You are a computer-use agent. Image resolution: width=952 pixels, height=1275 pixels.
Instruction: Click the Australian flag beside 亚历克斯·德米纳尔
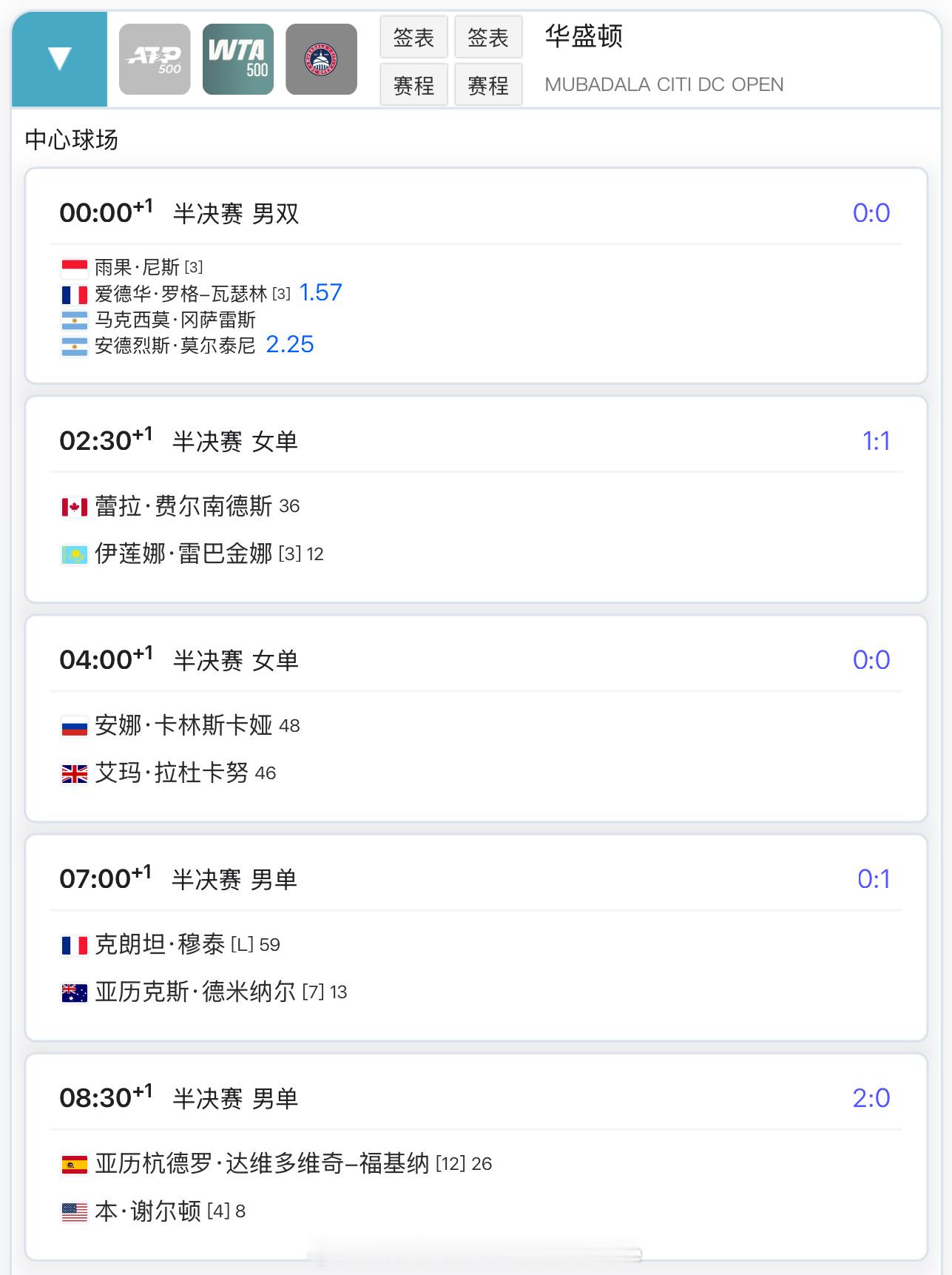(x=75, y=993)
